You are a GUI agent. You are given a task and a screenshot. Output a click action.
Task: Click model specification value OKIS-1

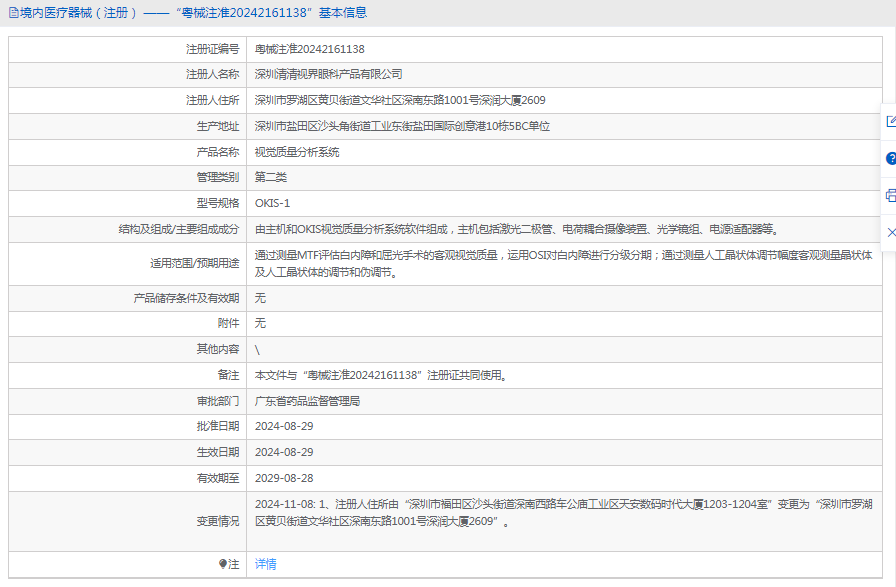tap(273, 203)
